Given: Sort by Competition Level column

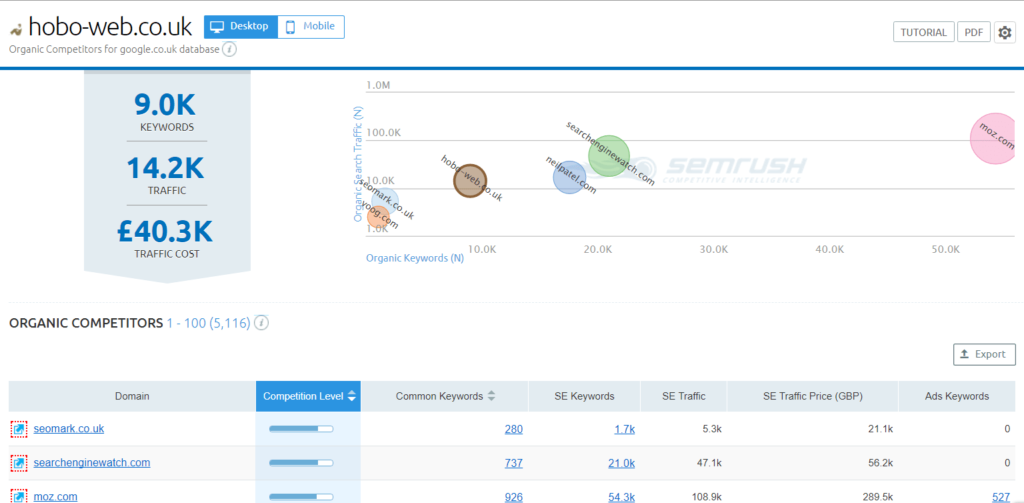Looking at the screenshot, I should point(308,396).
